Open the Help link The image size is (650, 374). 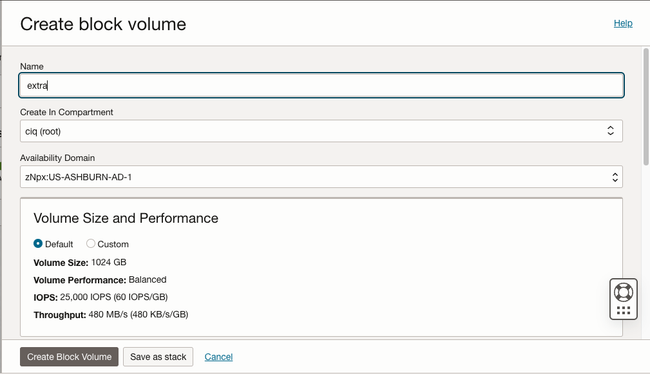pos(623,23)
